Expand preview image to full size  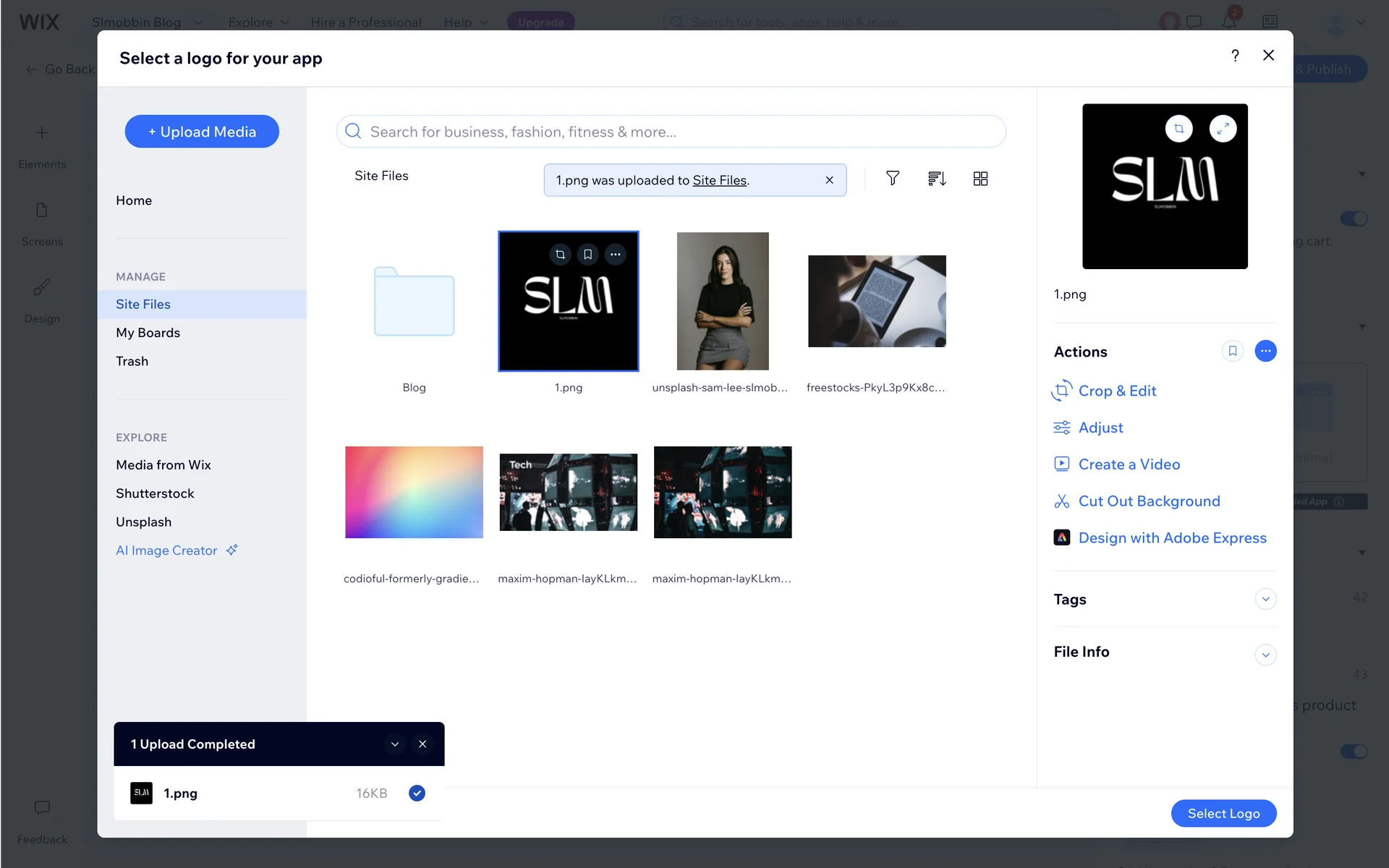coord(1223,129)
